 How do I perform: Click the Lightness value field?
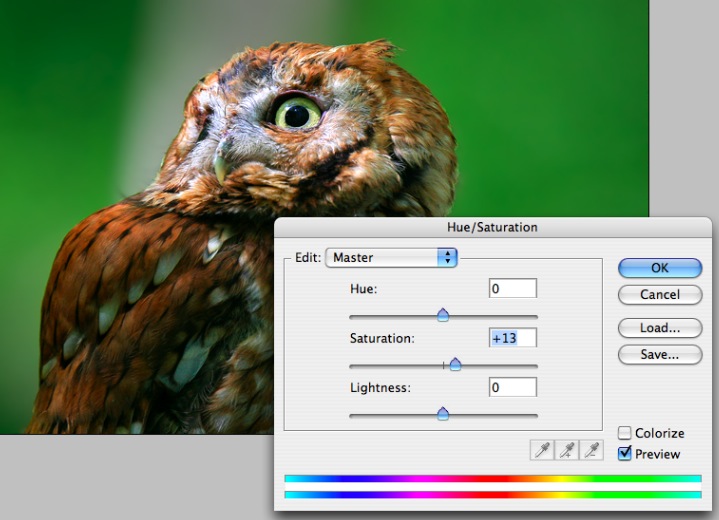[x=513, y=387]
